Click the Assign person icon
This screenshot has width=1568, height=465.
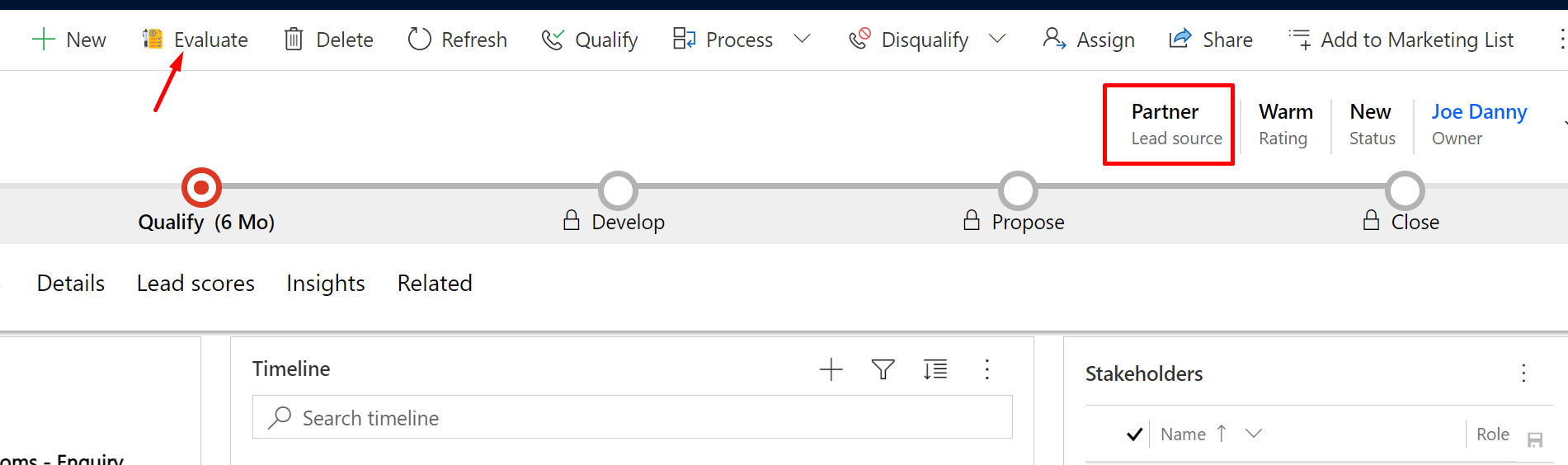coord(1053,40)
